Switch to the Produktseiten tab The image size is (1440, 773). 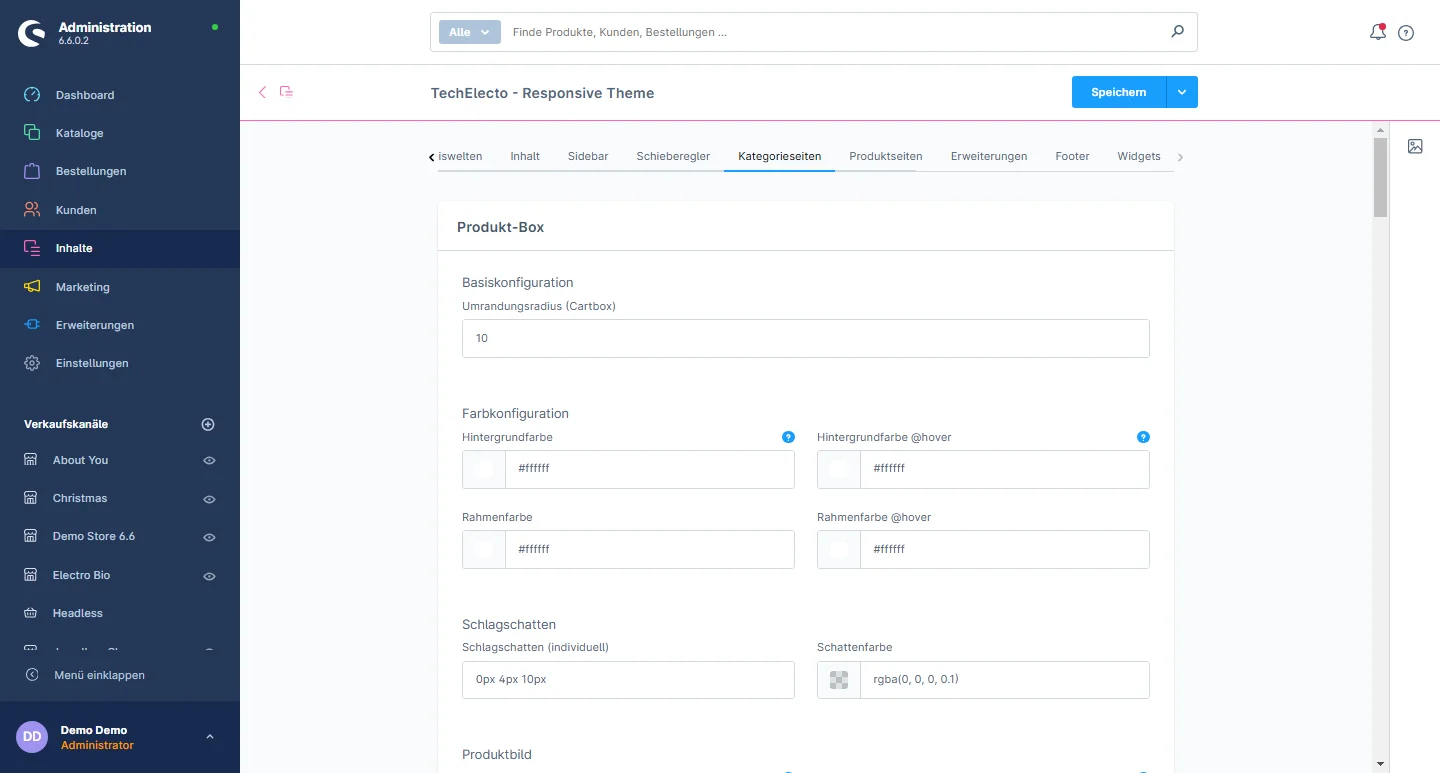[885, 156]
